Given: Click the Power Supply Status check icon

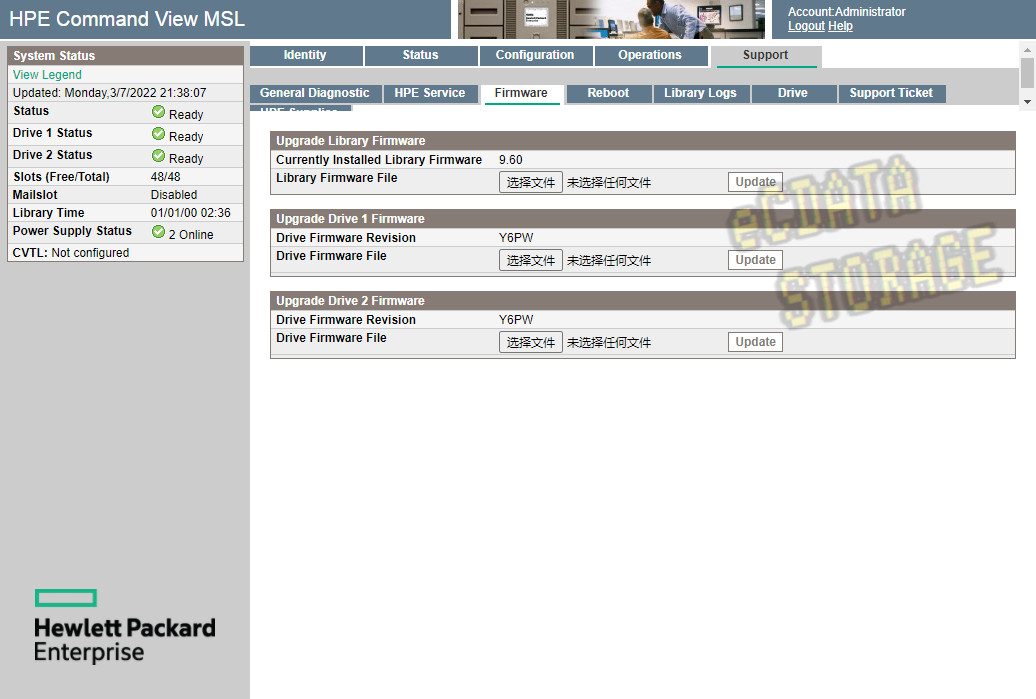Looking at the screenshot, I should (x=158, y=231).
